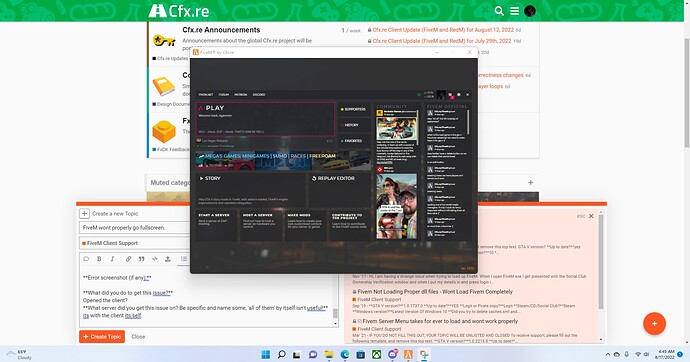The width and height of the screenshot is (690, 362).
Task: Insert a hyperlink using the link icon
Action: [x=128, y=259]
